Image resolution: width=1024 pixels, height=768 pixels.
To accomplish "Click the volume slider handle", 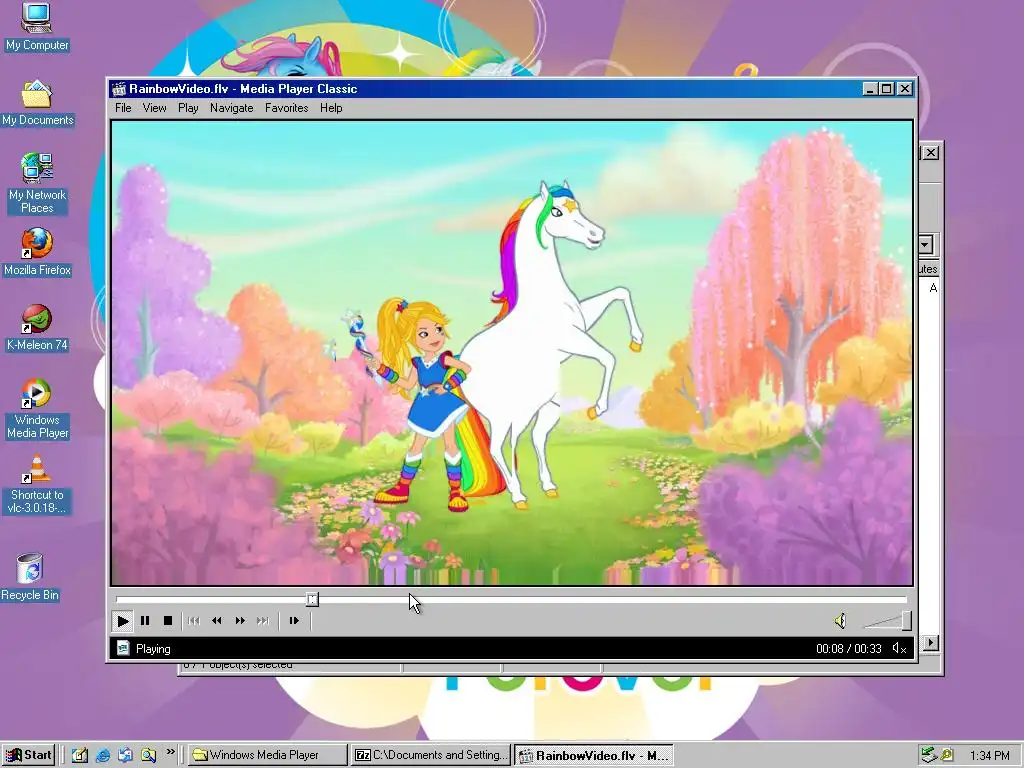I will [906, 620].
